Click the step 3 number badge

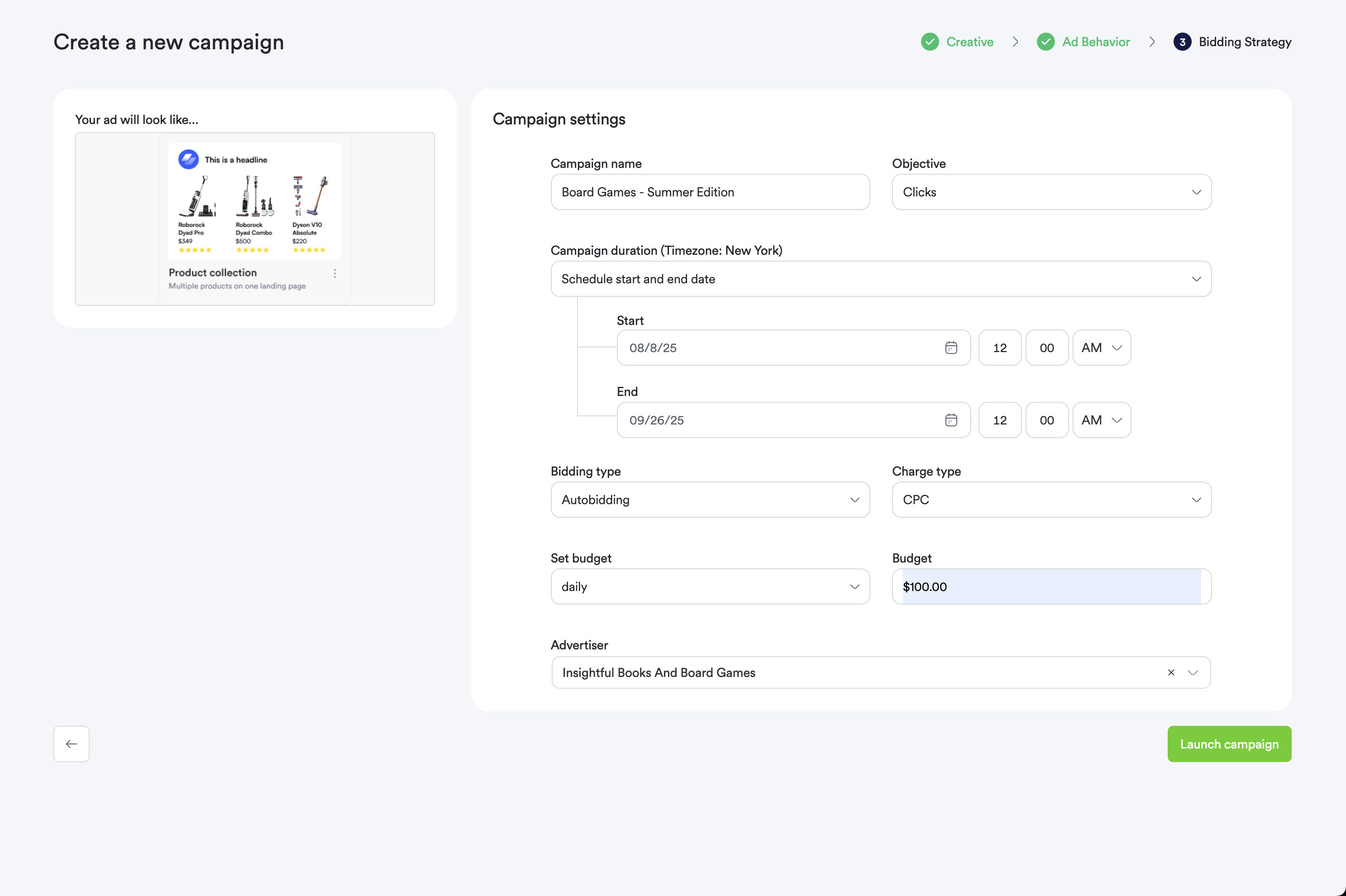point(1182,42)
